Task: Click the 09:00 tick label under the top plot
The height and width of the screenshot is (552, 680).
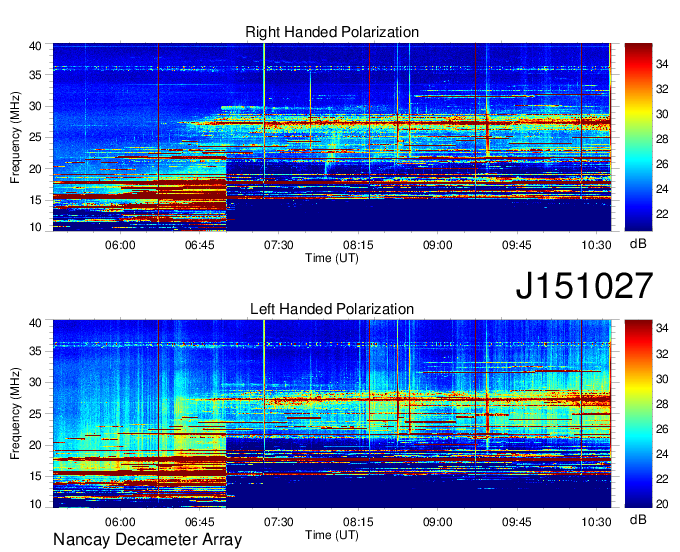Action: [x=438, y=245]
